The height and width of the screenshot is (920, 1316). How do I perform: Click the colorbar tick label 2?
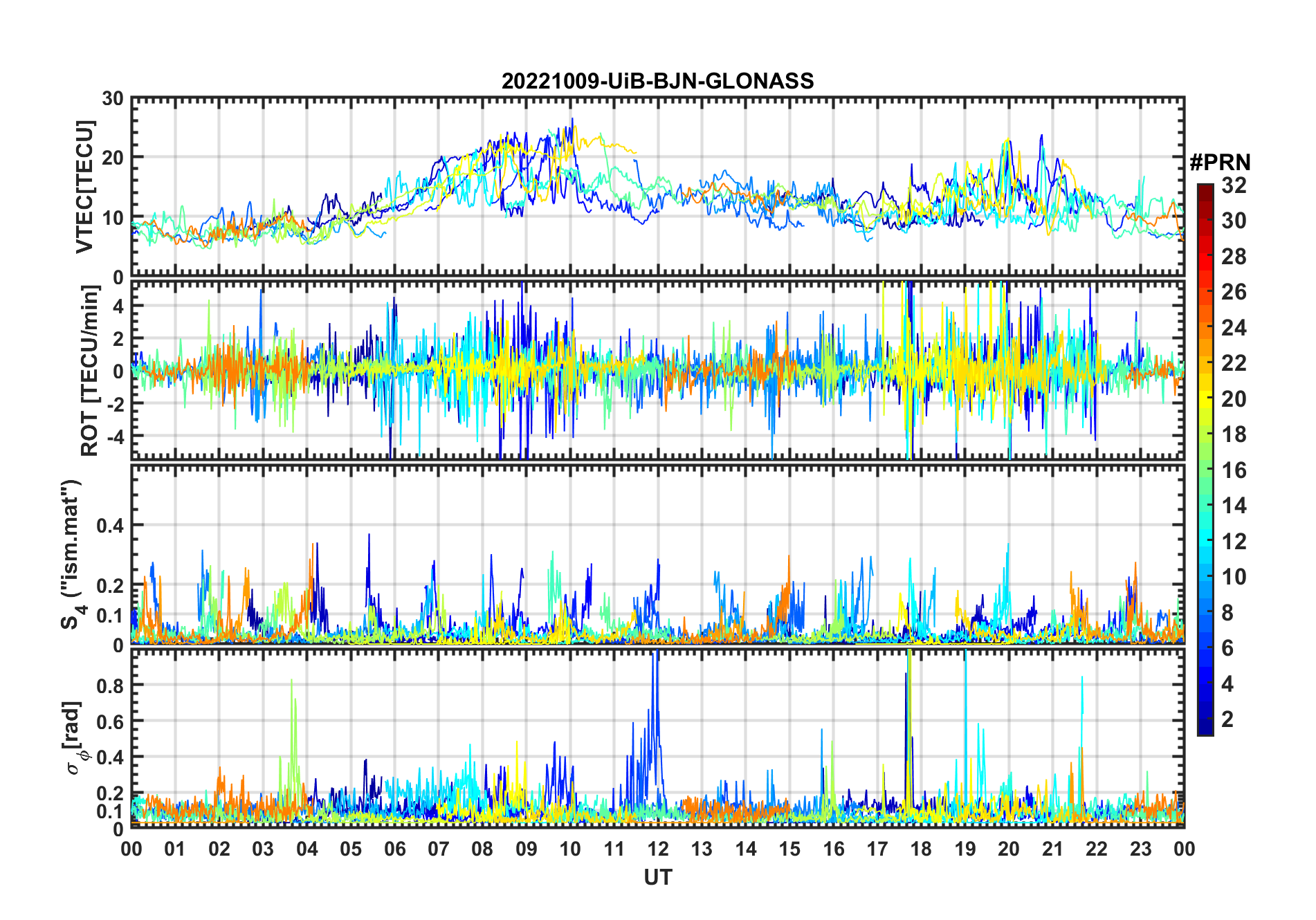[x=1227, y=719]
